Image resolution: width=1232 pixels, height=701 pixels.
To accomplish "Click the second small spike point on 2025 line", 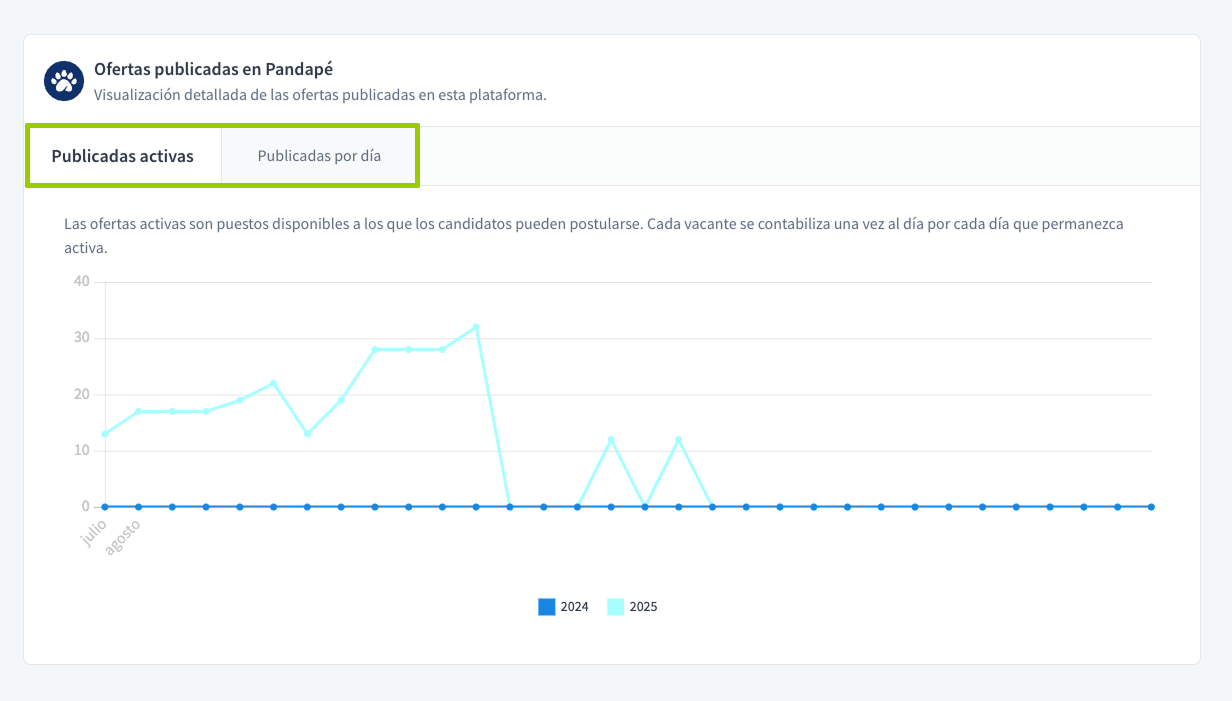I will [679, 440].
